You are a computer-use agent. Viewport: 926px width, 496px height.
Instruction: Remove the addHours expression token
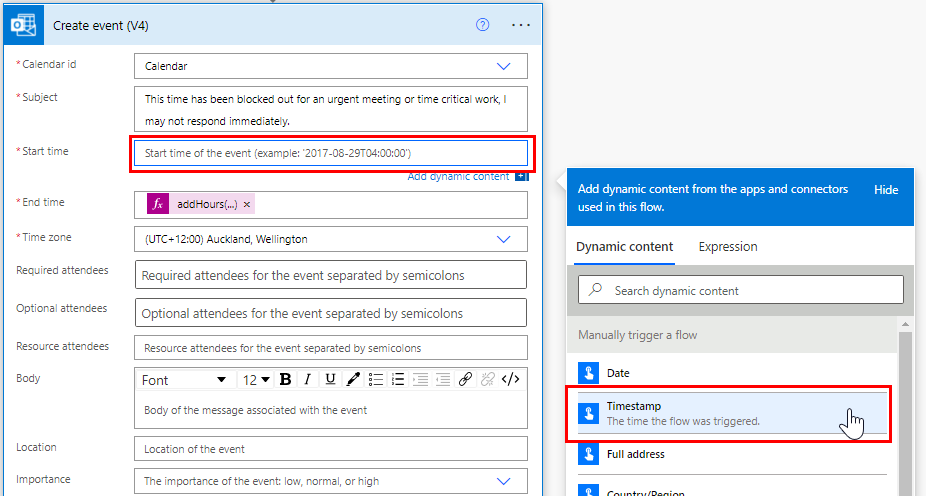(x=247, y=204)
